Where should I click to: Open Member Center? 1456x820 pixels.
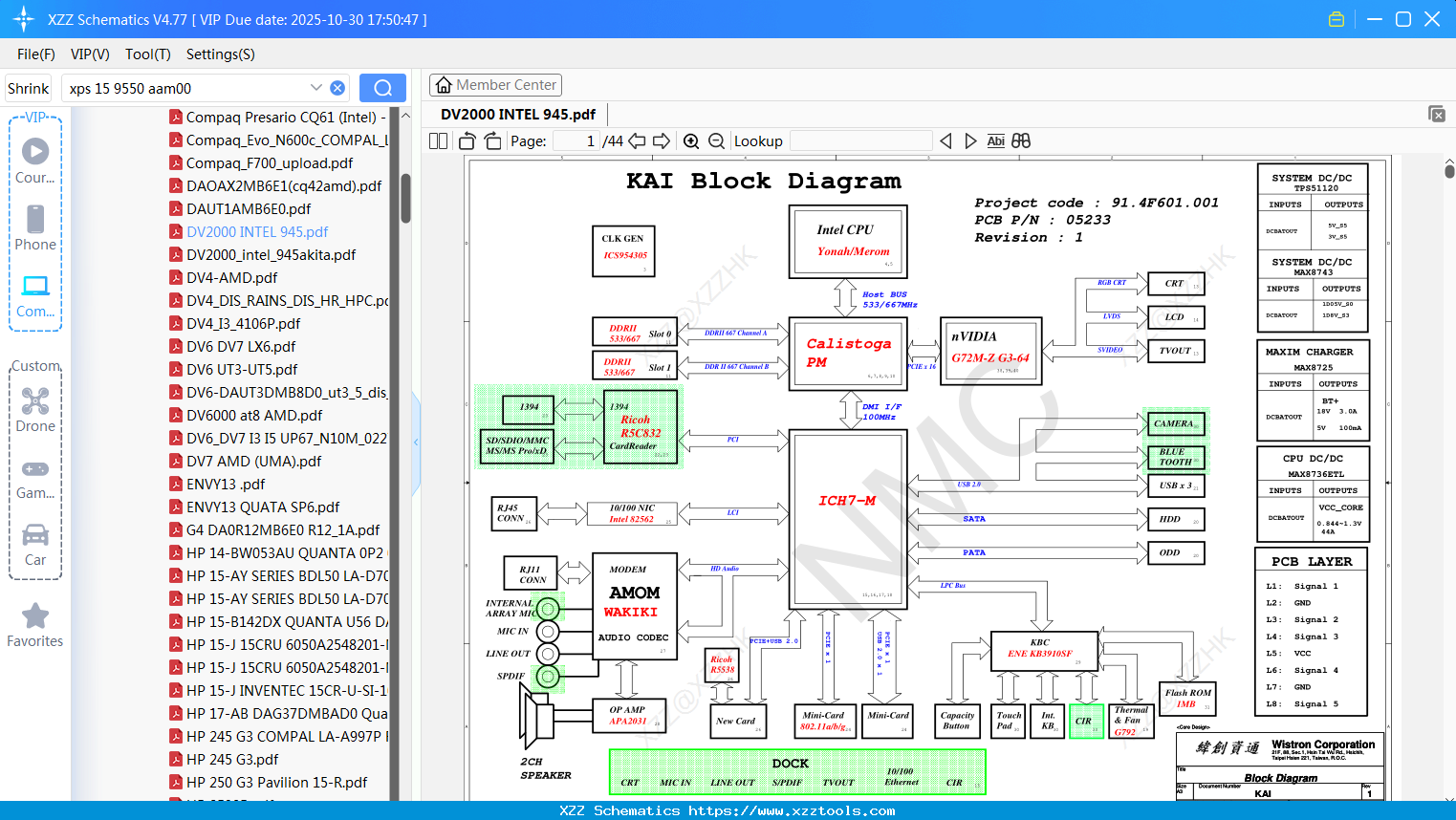pyautogui.click(x=495, y=85)
